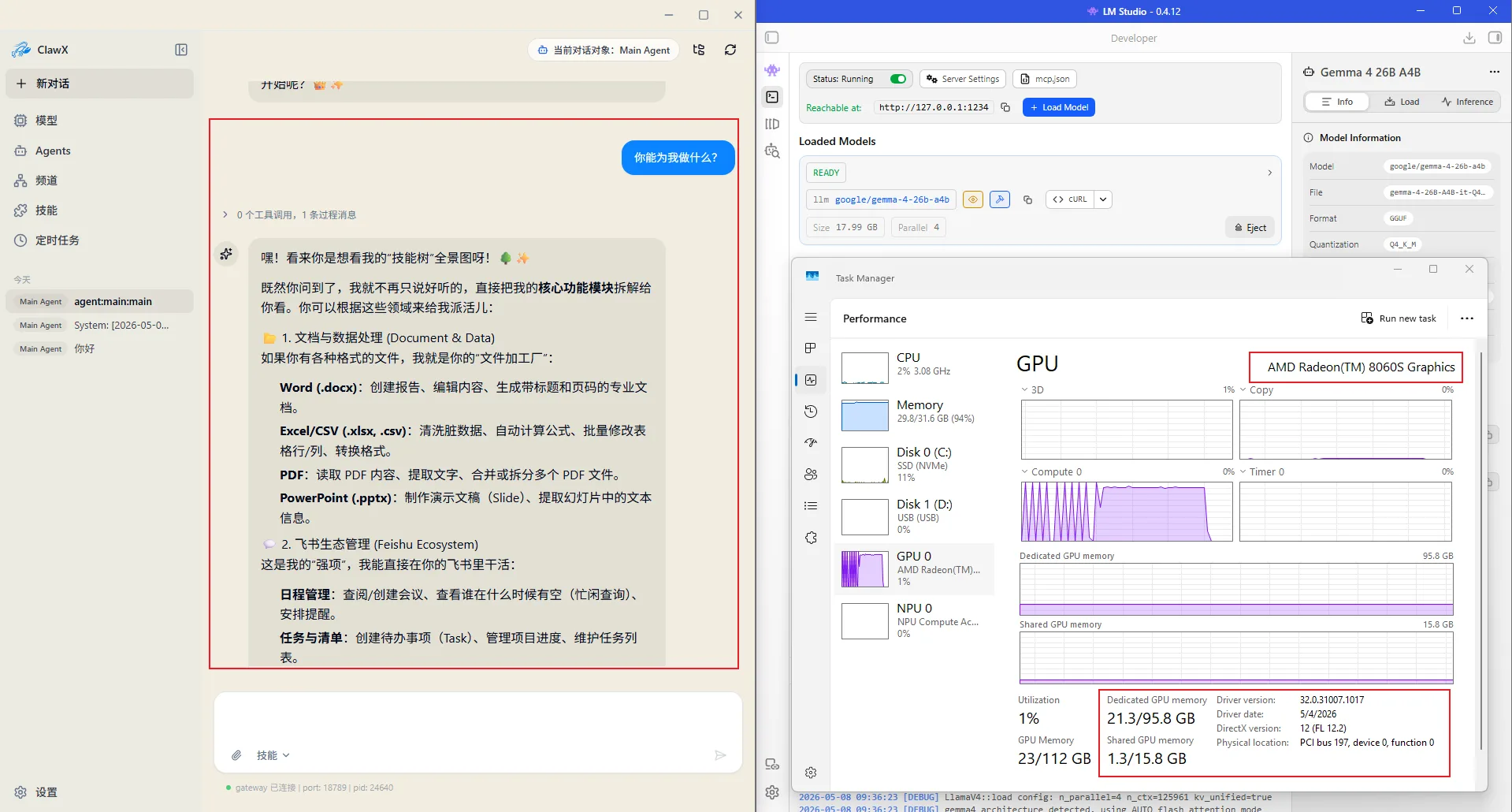This screenshot has width=1512, height=812.
Task: Open Task Manager more options ellipsis
Action: pyautogui.click(x=1466, y=318)
